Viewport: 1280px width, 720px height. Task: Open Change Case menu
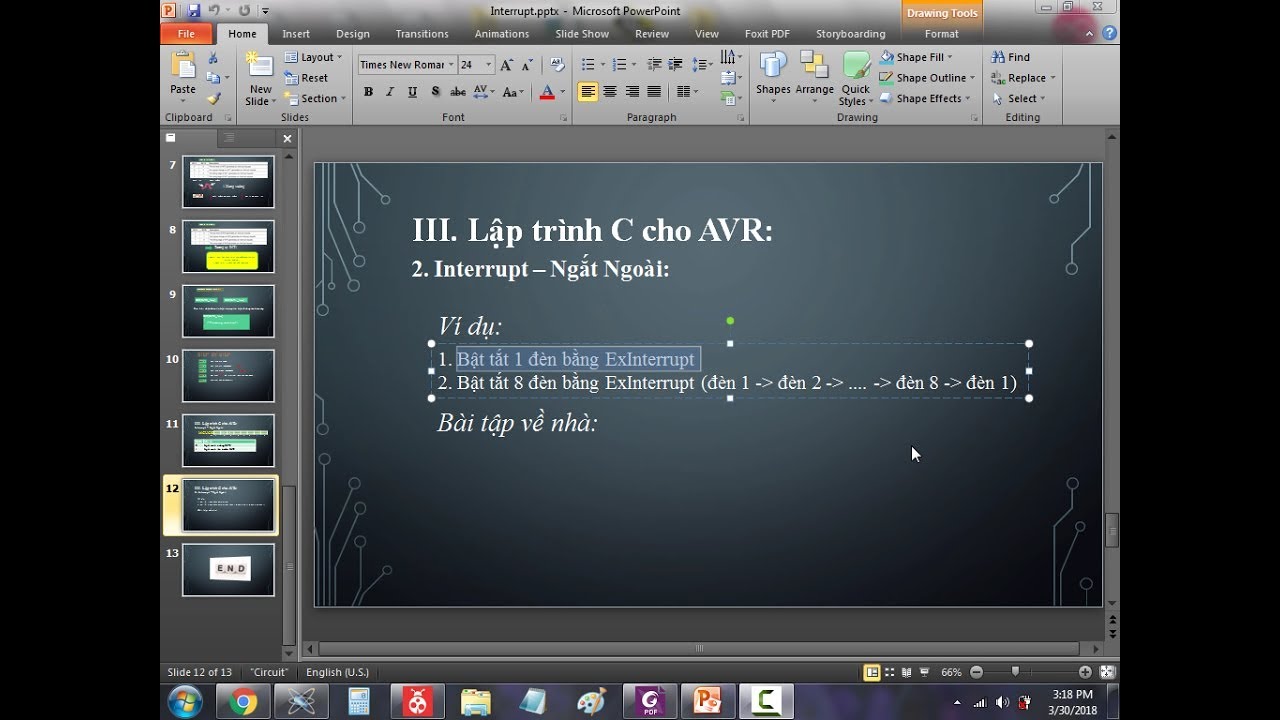pyautogui.click(x=513, y=92)
